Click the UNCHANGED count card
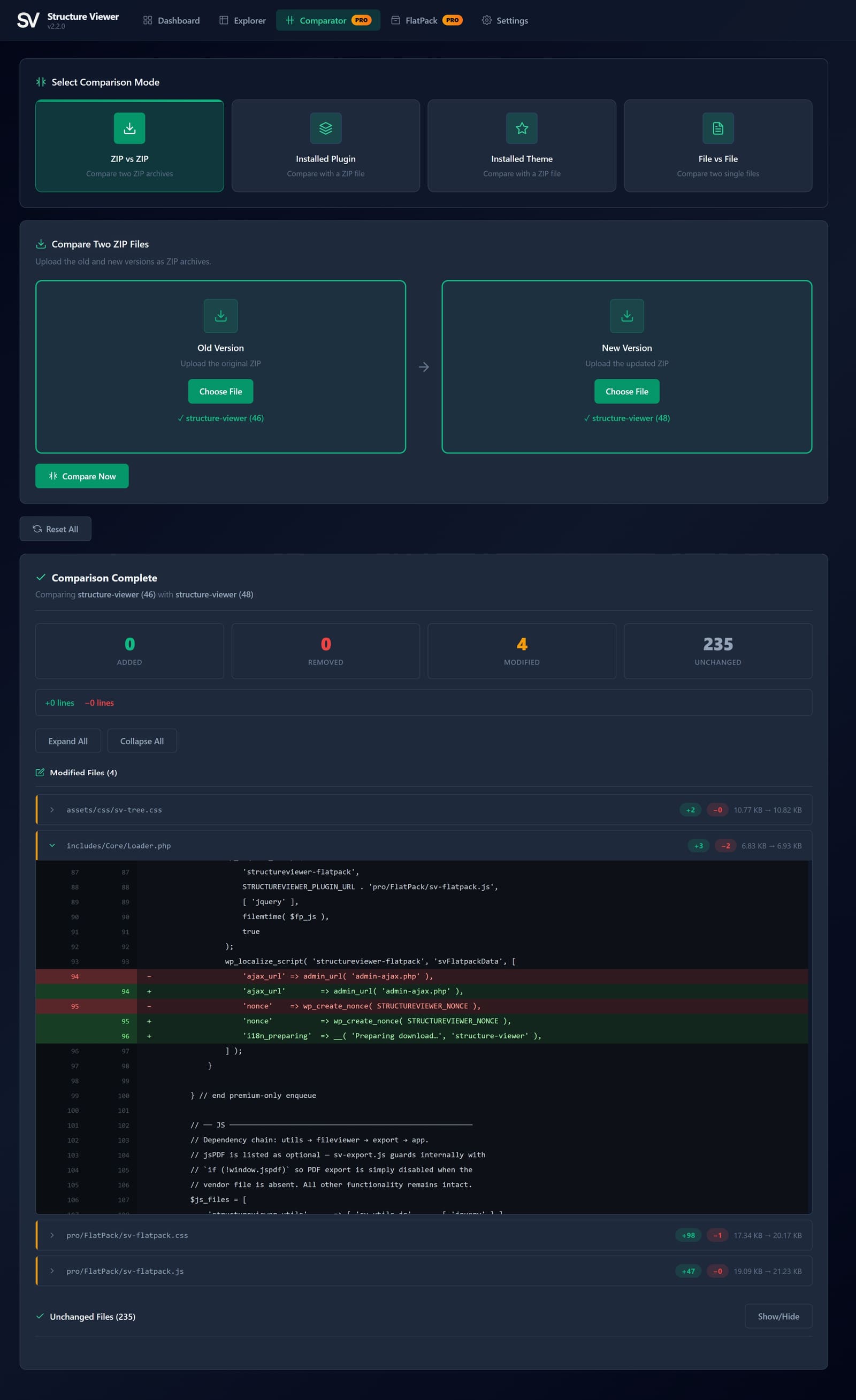856x1400 pixels. pos(718,651)
